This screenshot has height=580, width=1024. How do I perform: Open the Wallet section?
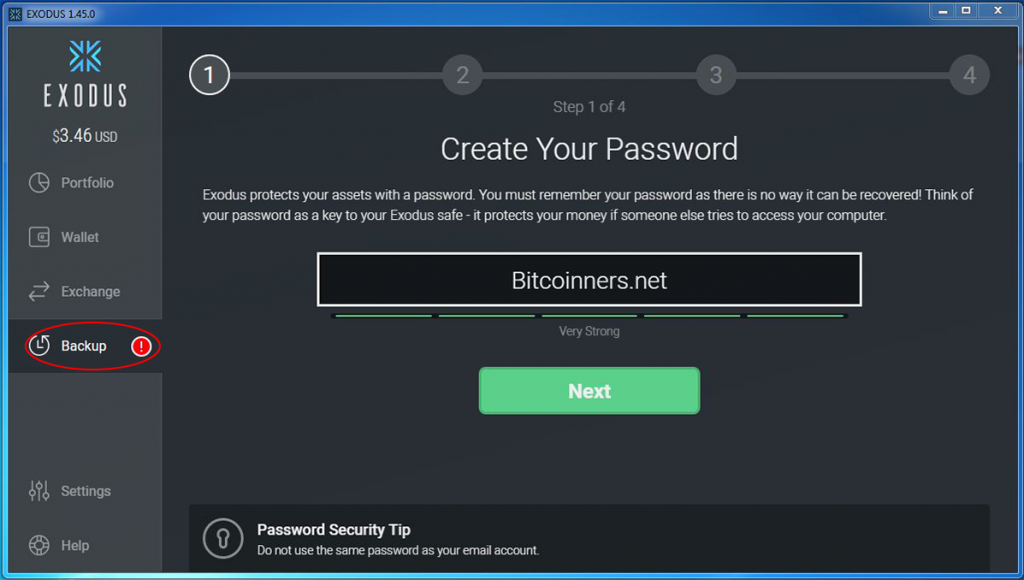pyautogui.click(x=80, y=238)
